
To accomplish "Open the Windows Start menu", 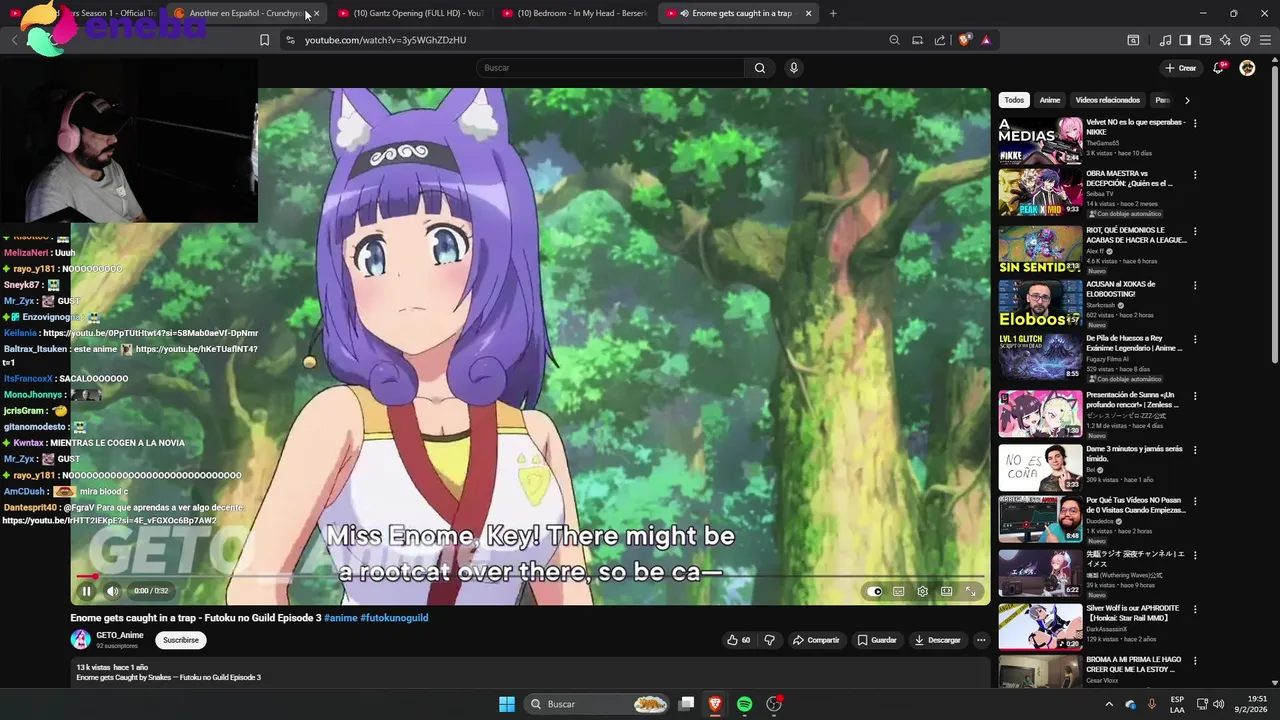I will [507, 704].
